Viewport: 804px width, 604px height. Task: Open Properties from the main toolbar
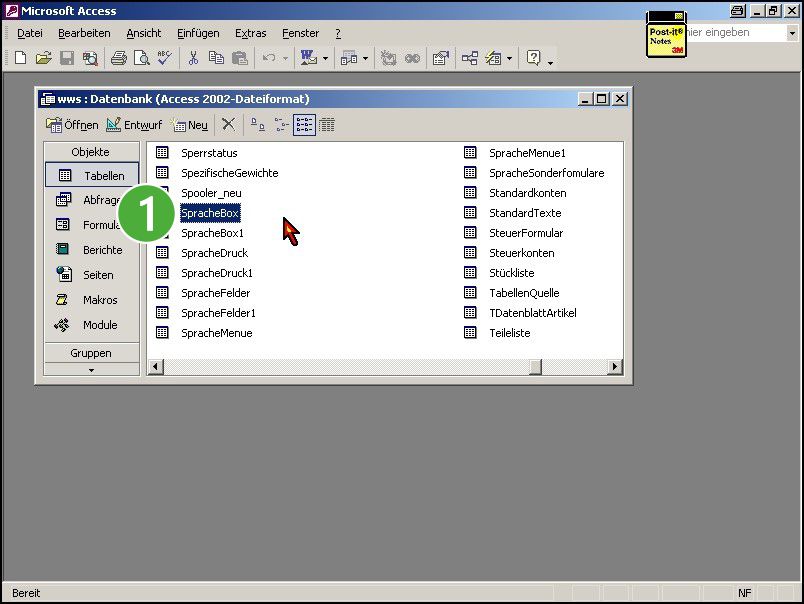(440, 58)
